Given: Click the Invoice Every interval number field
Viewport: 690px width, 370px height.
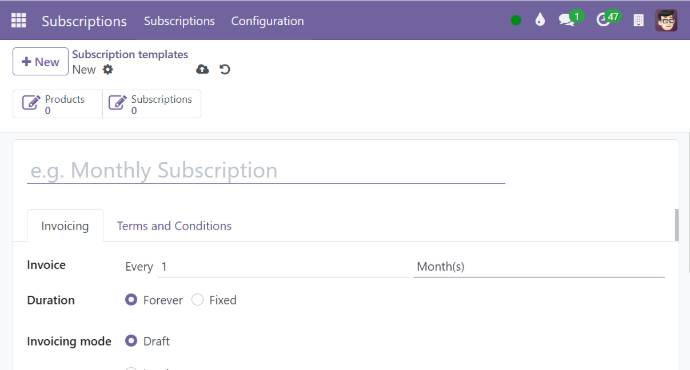Looking at the screenshot, I should point(283,267).
